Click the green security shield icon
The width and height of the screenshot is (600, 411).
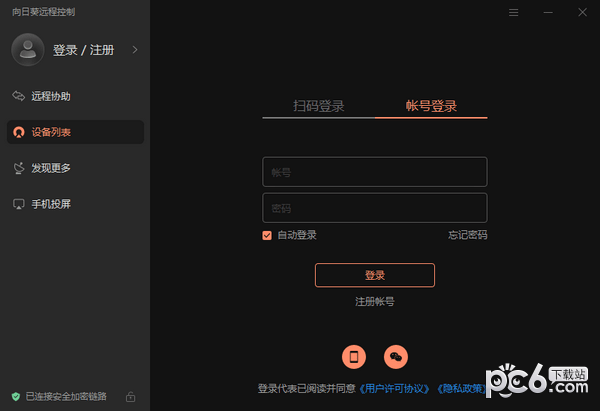coord(16,396)
